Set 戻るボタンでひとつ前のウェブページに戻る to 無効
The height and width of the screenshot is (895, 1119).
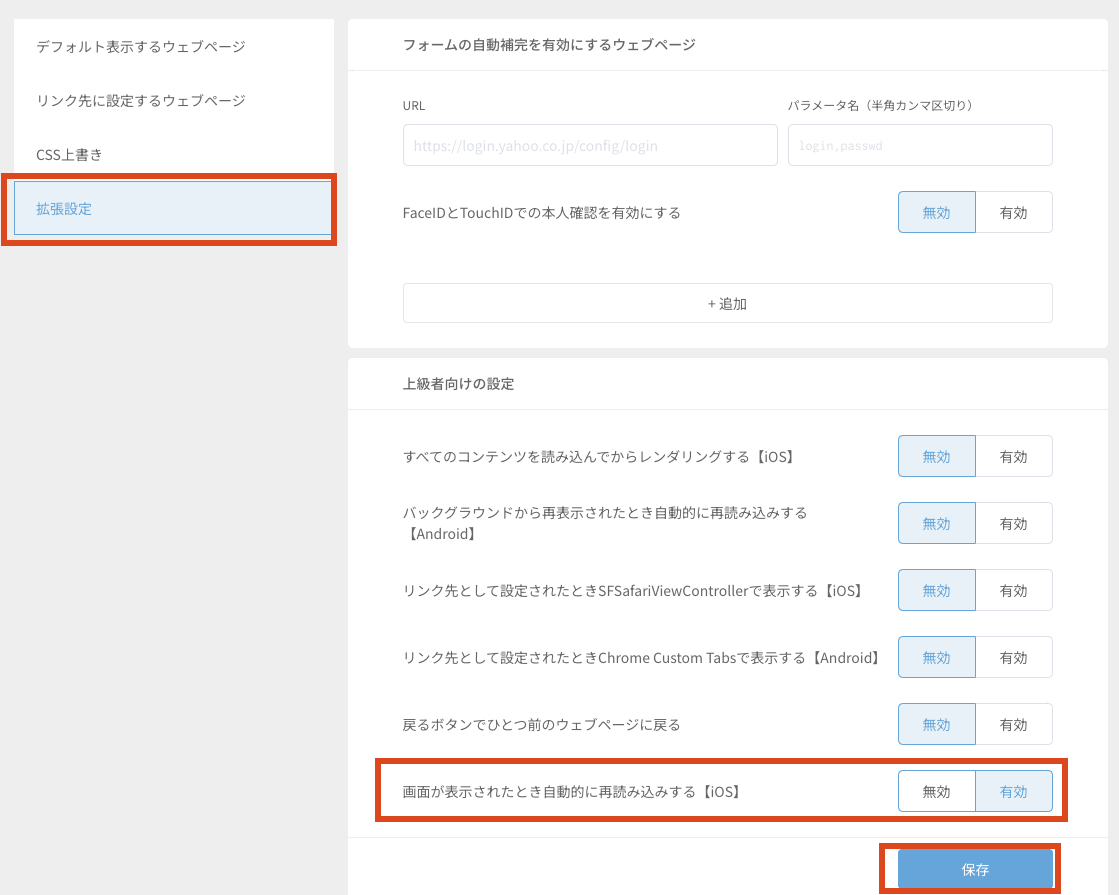coord(936,725)
